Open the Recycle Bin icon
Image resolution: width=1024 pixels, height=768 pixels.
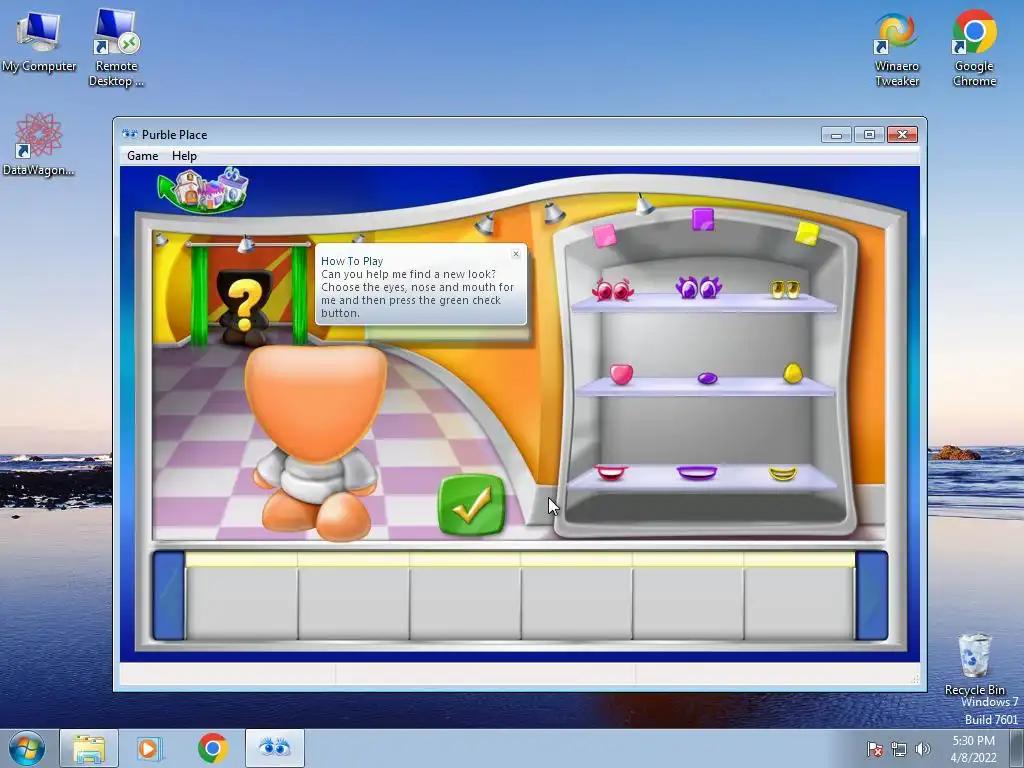pyautogui.click(x=974, y=664)
